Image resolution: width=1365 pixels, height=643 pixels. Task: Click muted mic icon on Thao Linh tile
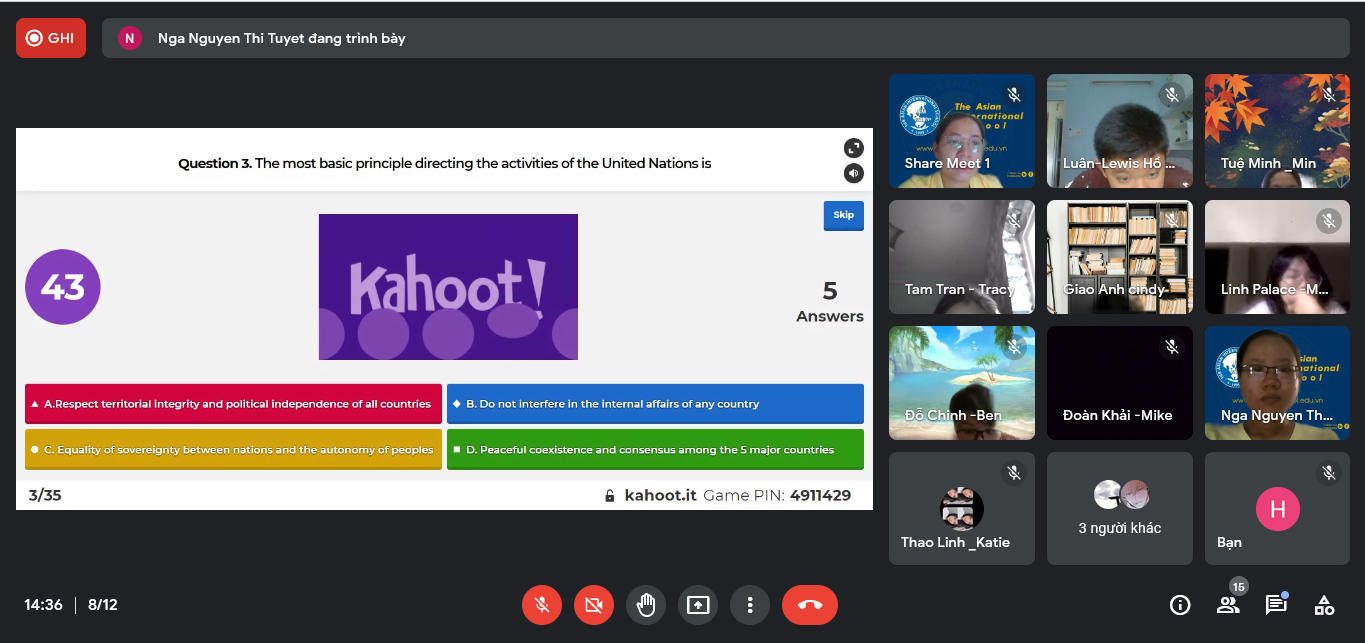[1013, 473]
